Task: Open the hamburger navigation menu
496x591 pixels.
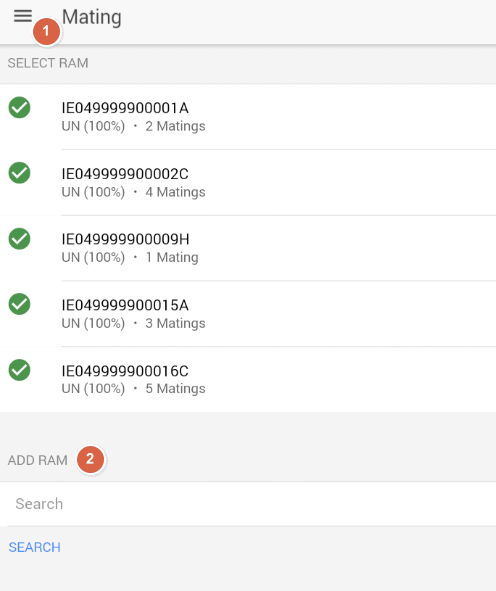Action: click(23, 16)
